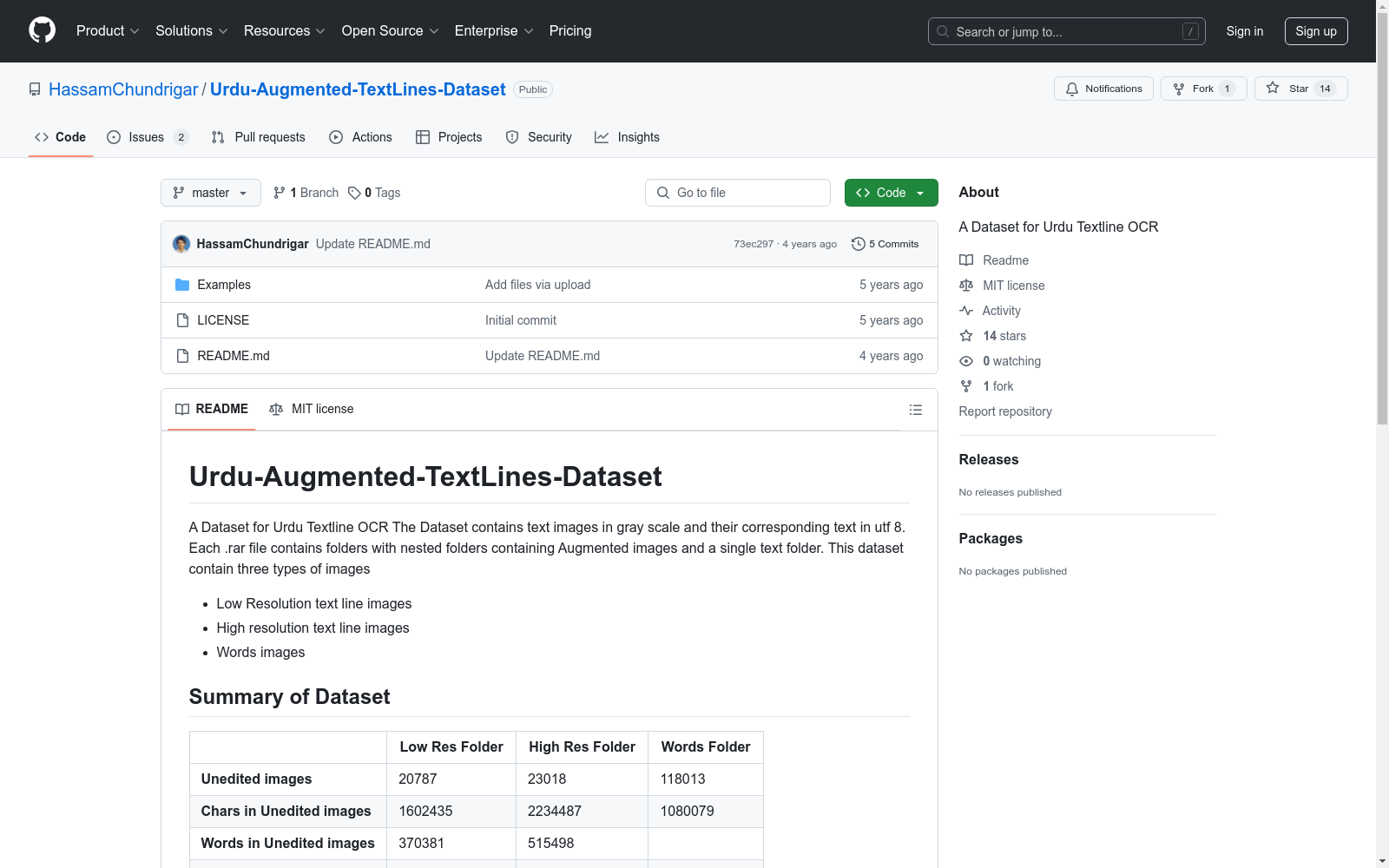Viewport: 1389px width, 868px height.
Task: Expand the Product menu
Action: (108, 31)
